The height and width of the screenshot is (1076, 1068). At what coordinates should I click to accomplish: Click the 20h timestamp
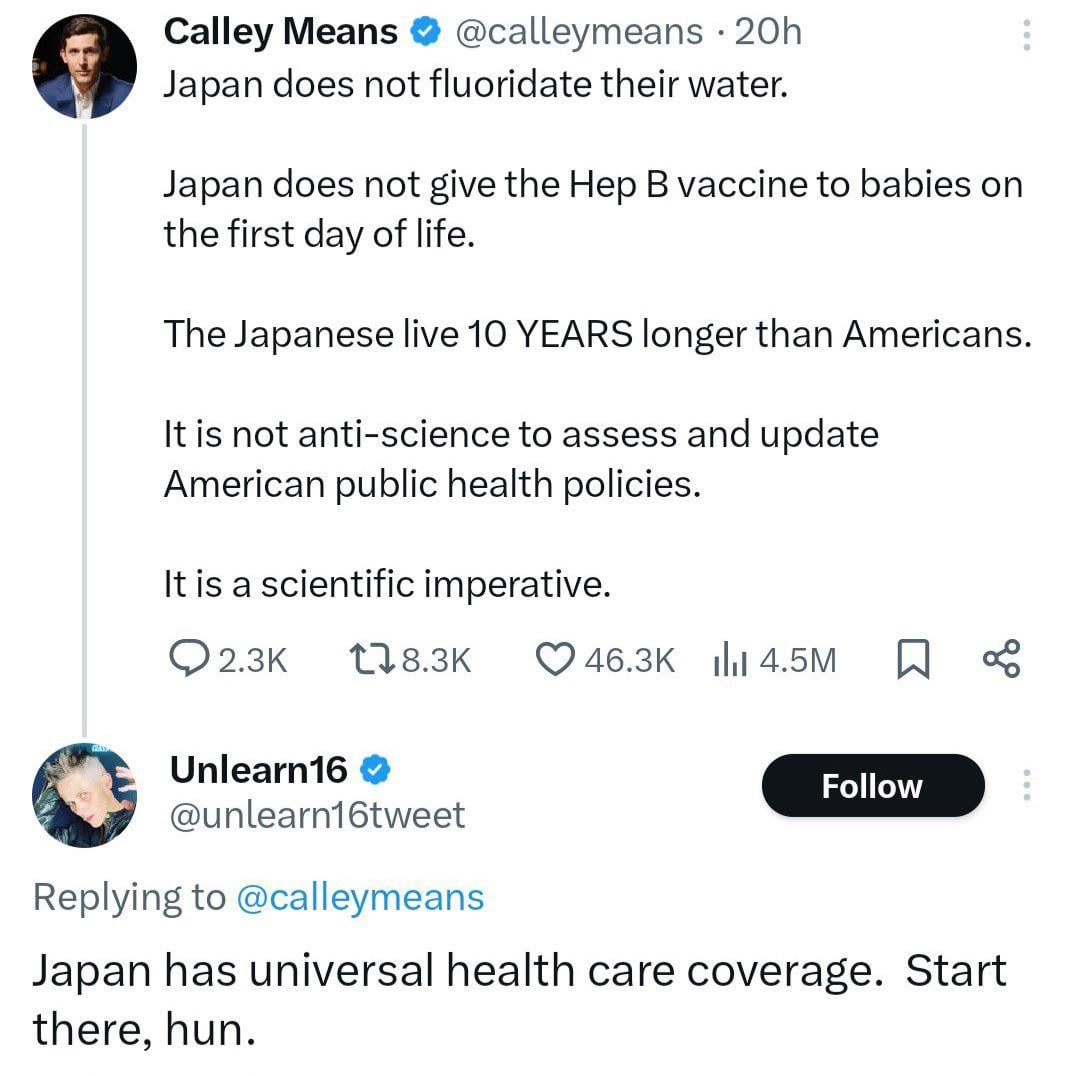[768, 32]
